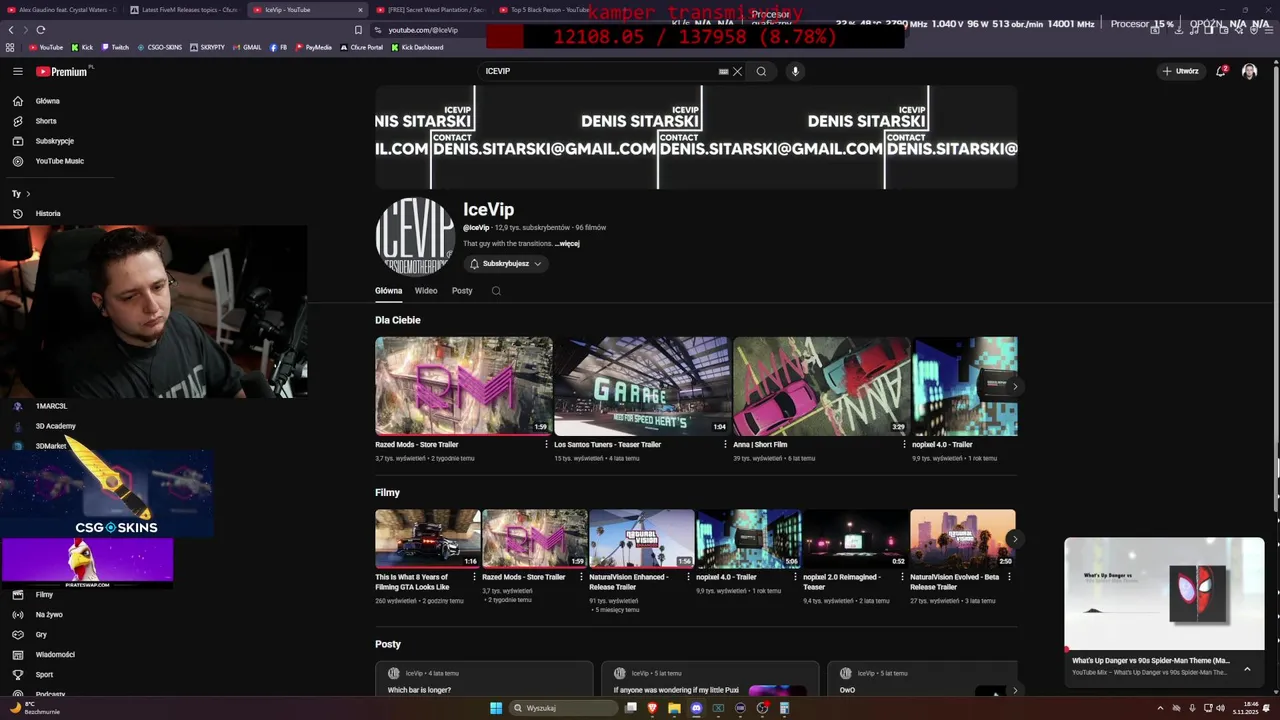Viewport: 1280px width, 720px height.
Task: Clear the ICEVIP search text
Action: tap(738, 71)
